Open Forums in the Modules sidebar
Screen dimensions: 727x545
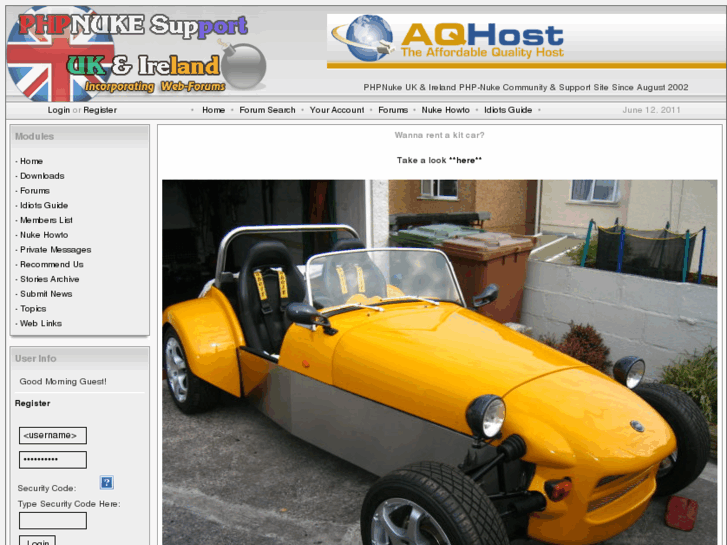tap(34, 191)
